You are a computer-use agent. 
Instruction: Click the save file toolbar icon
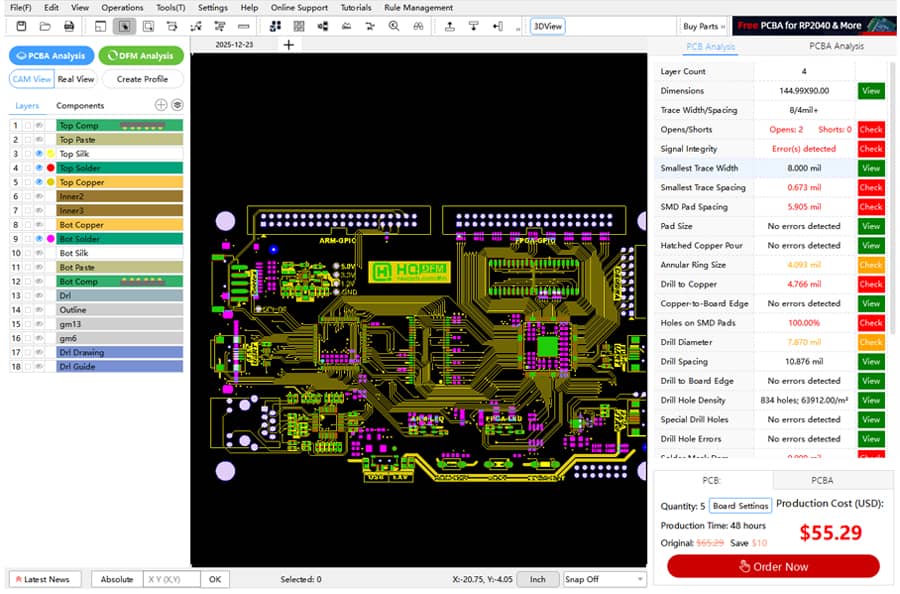click(x=21, y=26)
